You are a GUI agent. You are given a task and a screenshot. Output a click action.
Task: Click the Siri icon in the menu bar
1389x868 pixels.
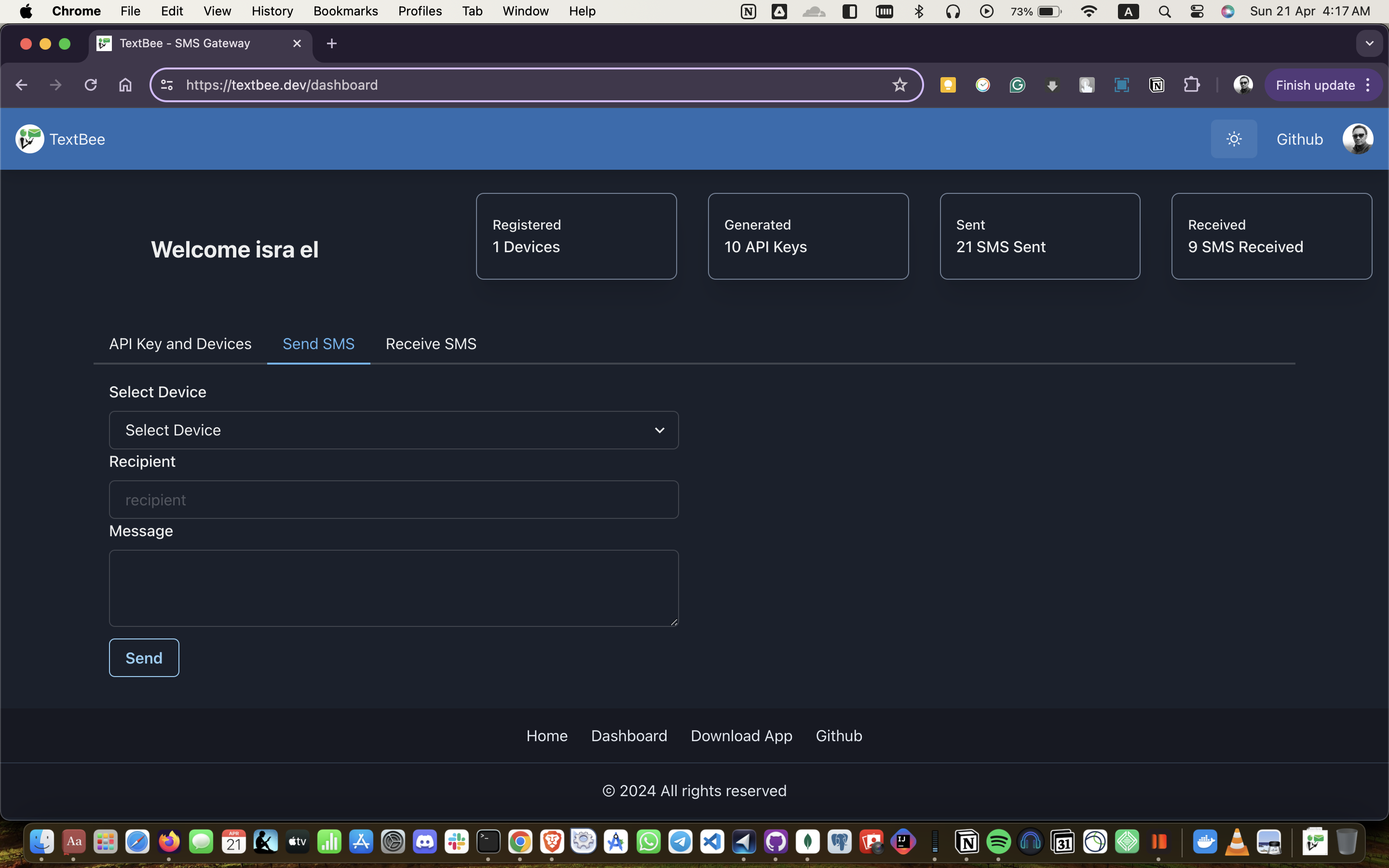(x=1228, y=12)
